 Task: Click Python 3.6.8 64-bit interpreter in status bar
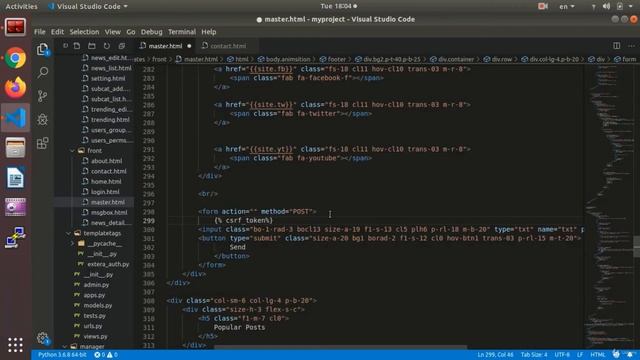pos(62,355)
